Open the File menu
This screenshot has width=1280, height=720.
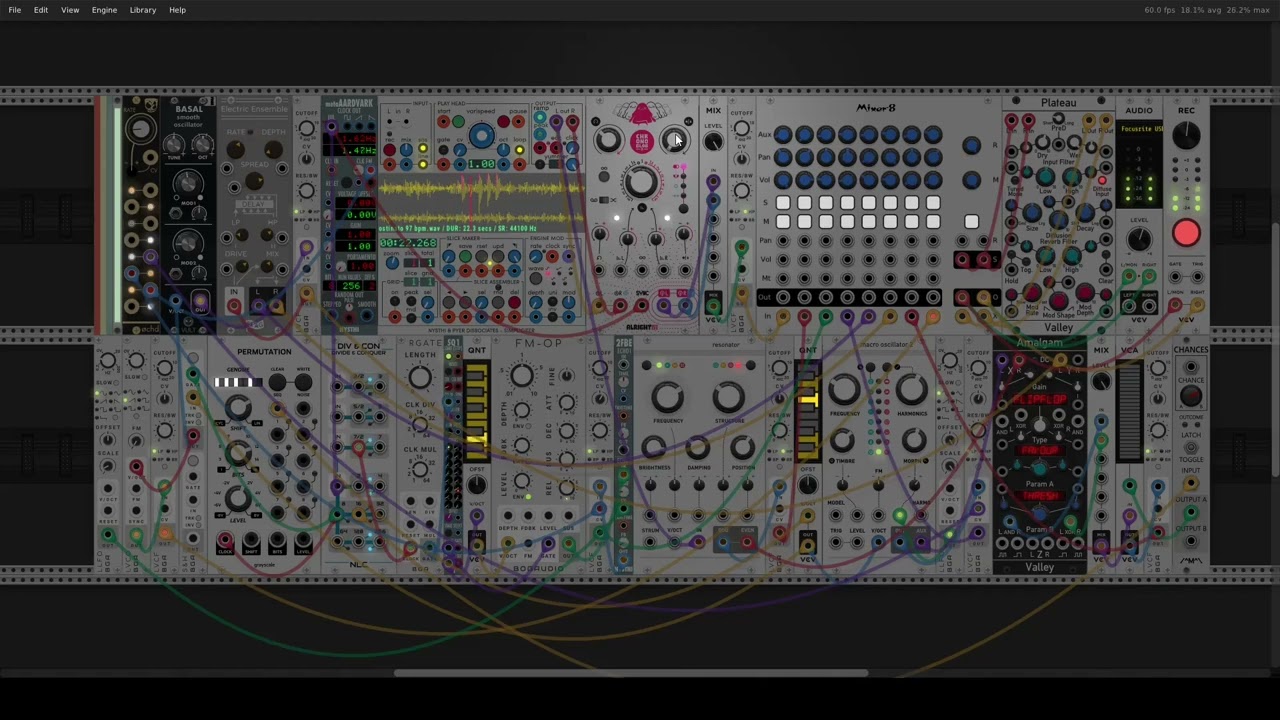(x=15, y=10)
